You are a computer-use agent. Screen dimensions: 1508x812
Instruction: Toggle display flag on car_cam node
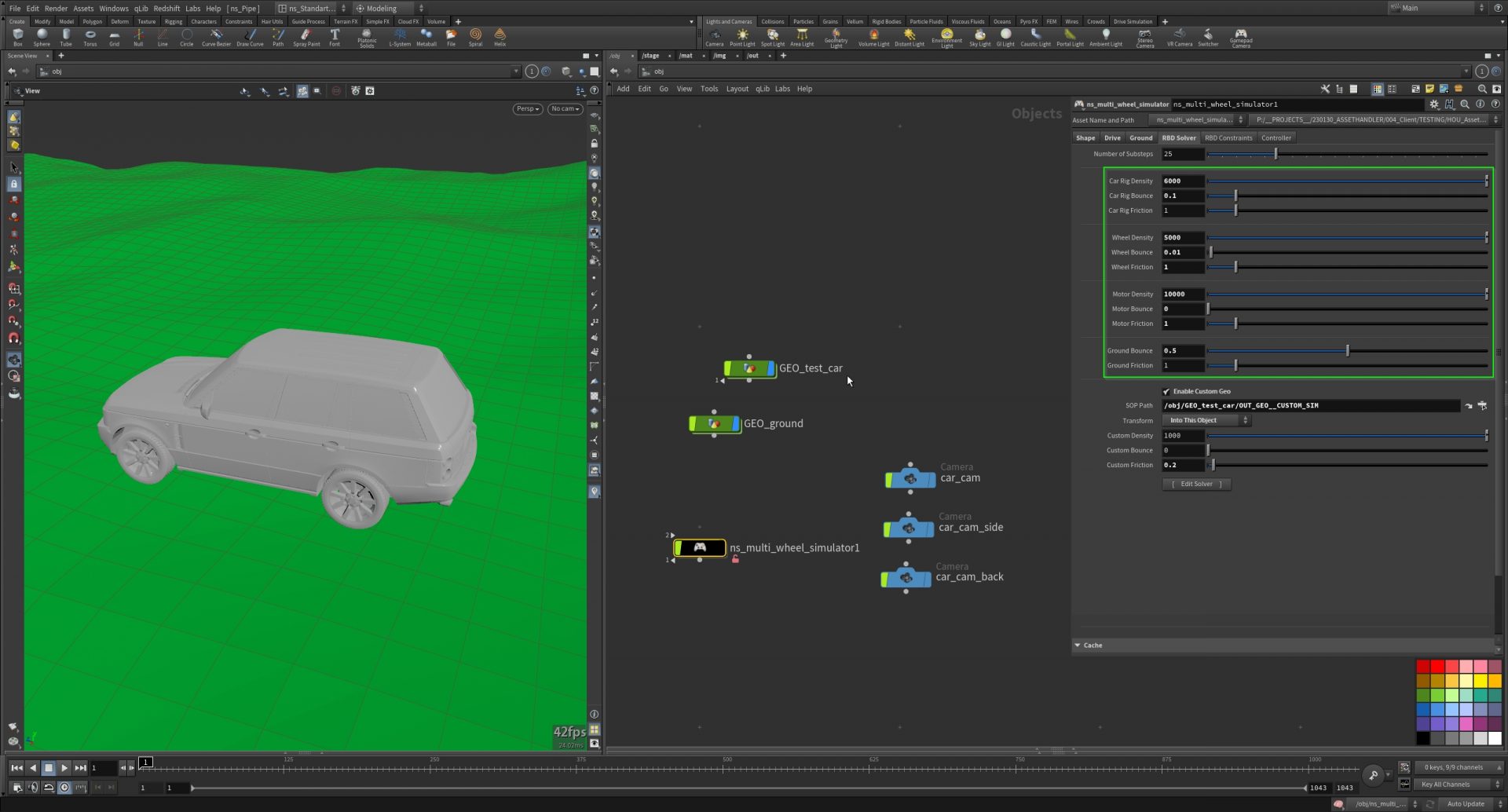[931, 478]
